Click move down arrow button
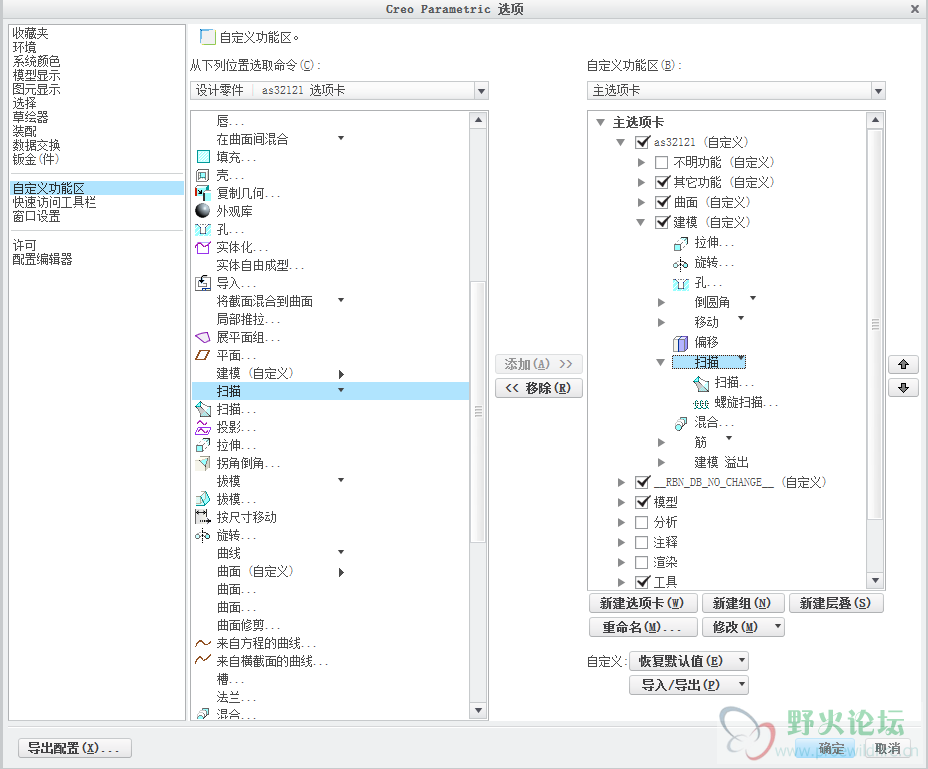Screen dimensions: 928x769 (903, 388)
